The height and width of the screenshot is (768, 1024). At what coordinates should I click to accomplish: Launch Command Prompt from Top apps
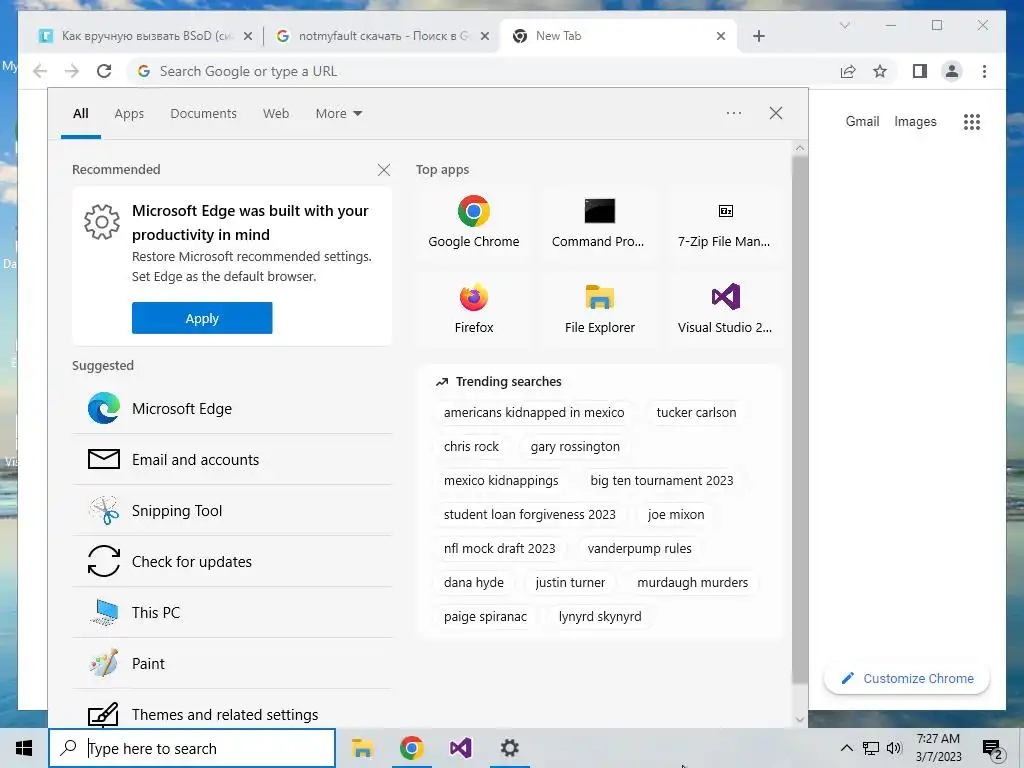(599, 223)
